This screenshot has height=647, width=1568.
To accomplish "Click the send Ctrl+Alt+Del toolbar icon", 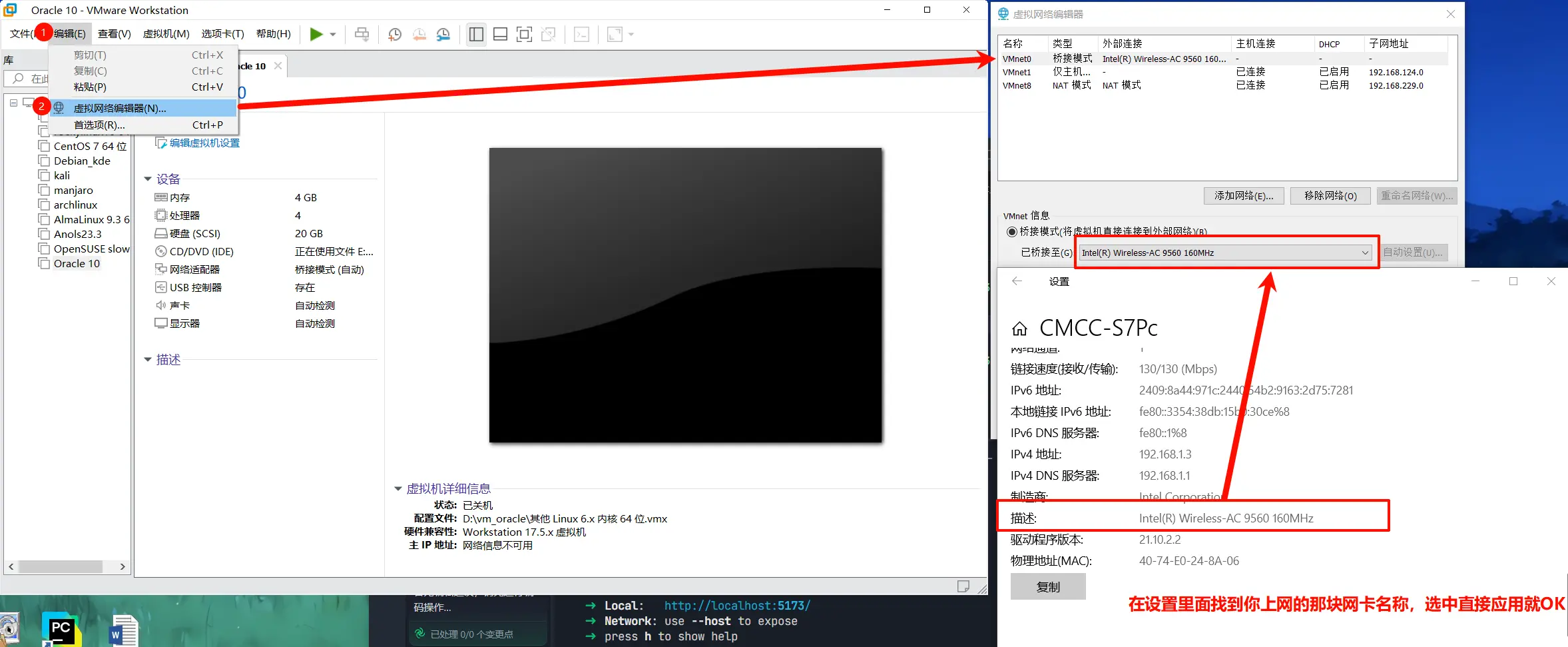I will pos(362,34).
